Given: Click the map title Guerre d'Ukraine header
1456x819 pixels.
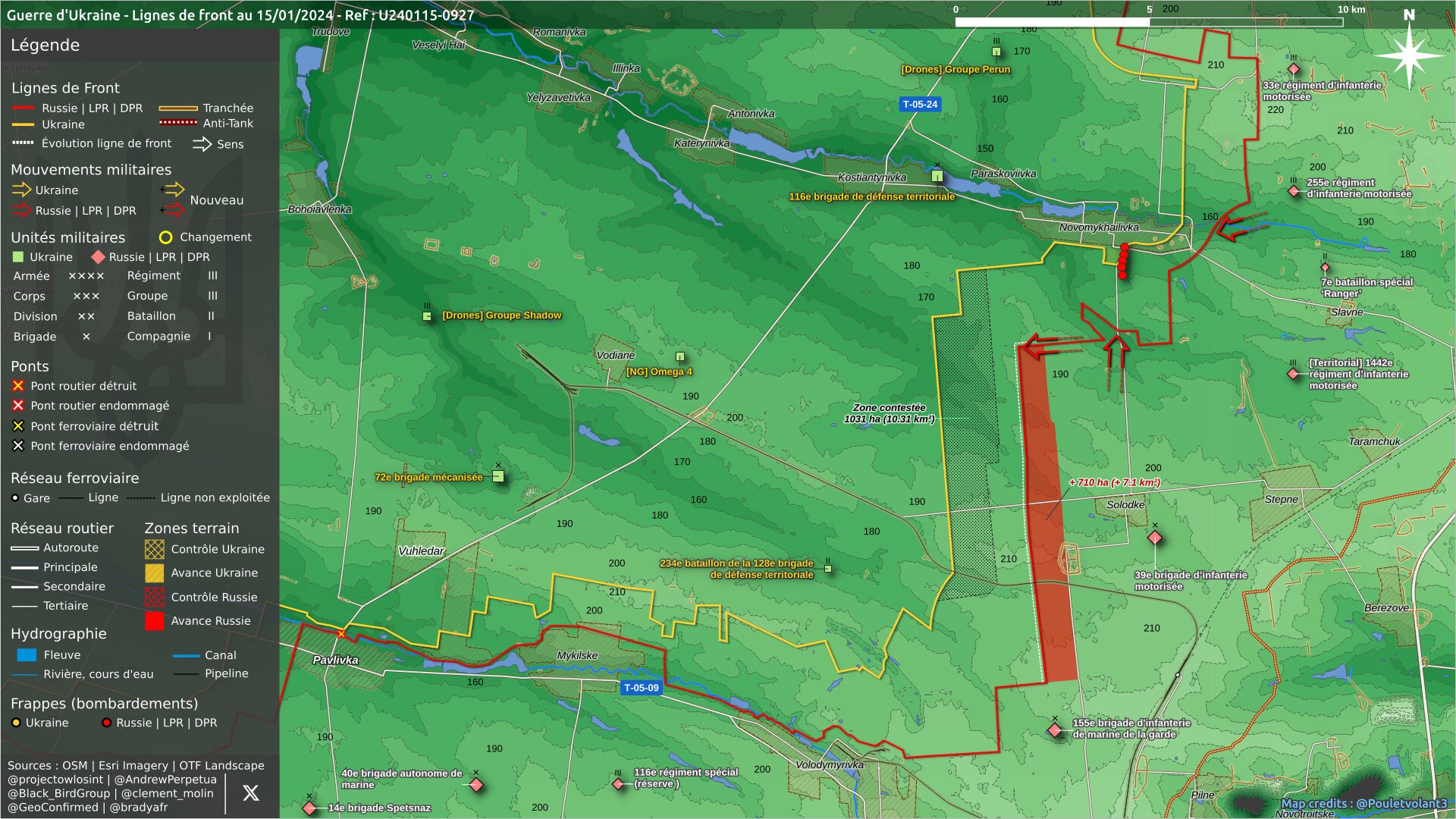Looking at the screenshot, I should click(x=240, y=14).
